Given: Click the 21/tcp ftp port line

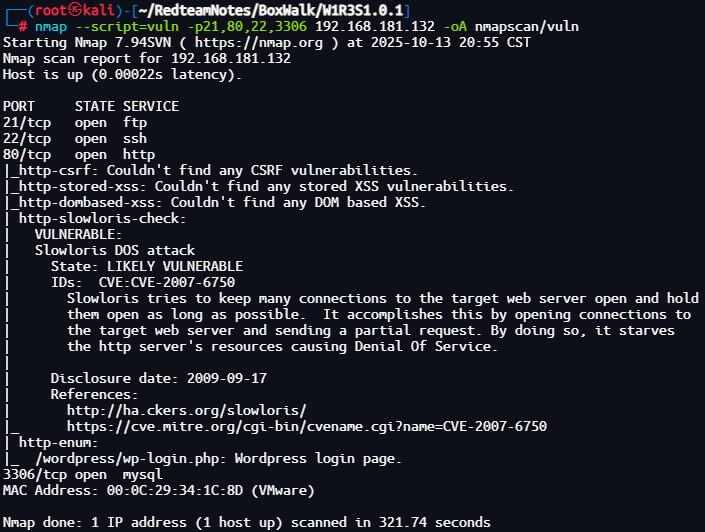Looking at the screenshot, I should coord(74,122).
